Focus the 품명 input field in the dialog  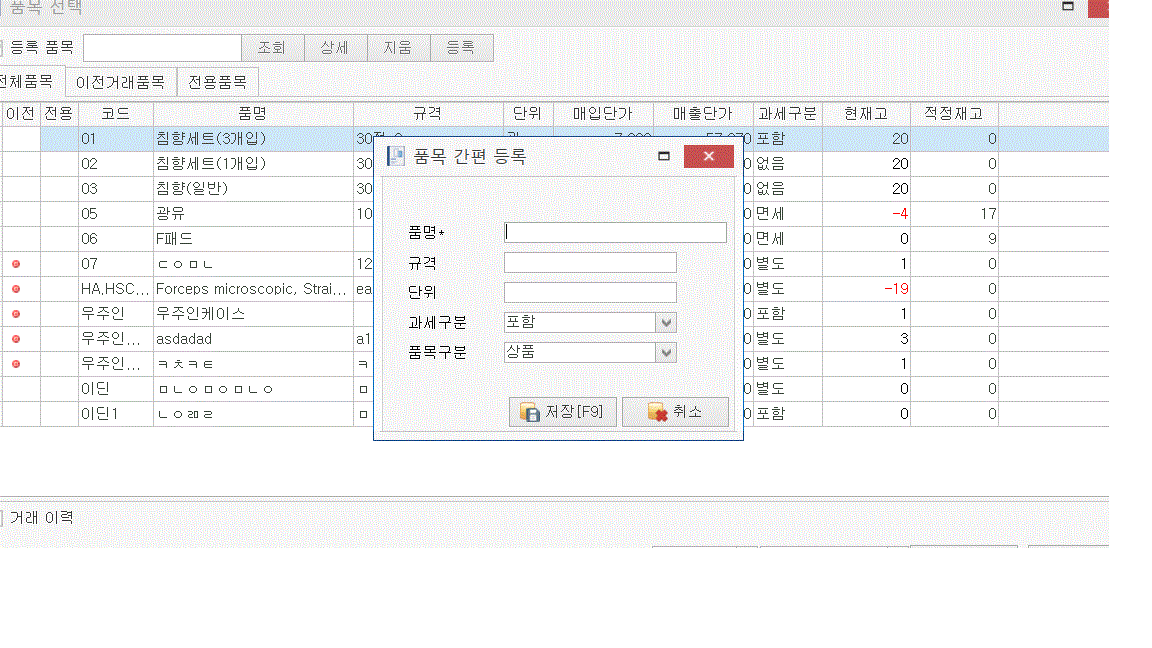tap(615, 232)
